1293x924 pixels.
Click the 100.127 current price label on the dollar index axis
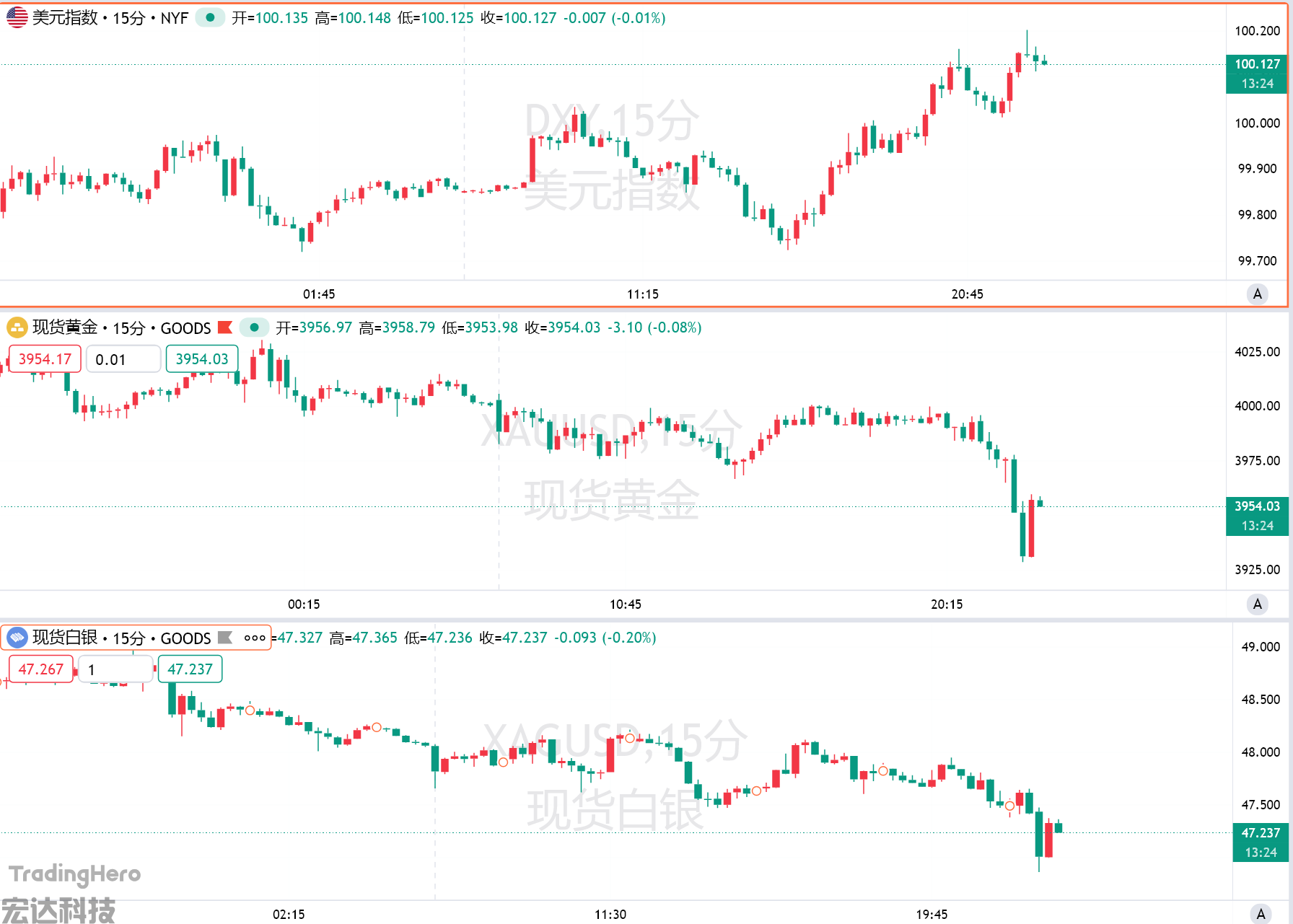click(1257, 64)
